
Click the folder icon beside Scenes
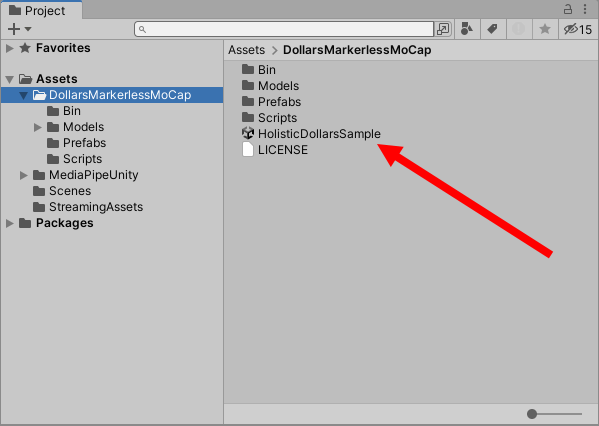coord(39,191)
